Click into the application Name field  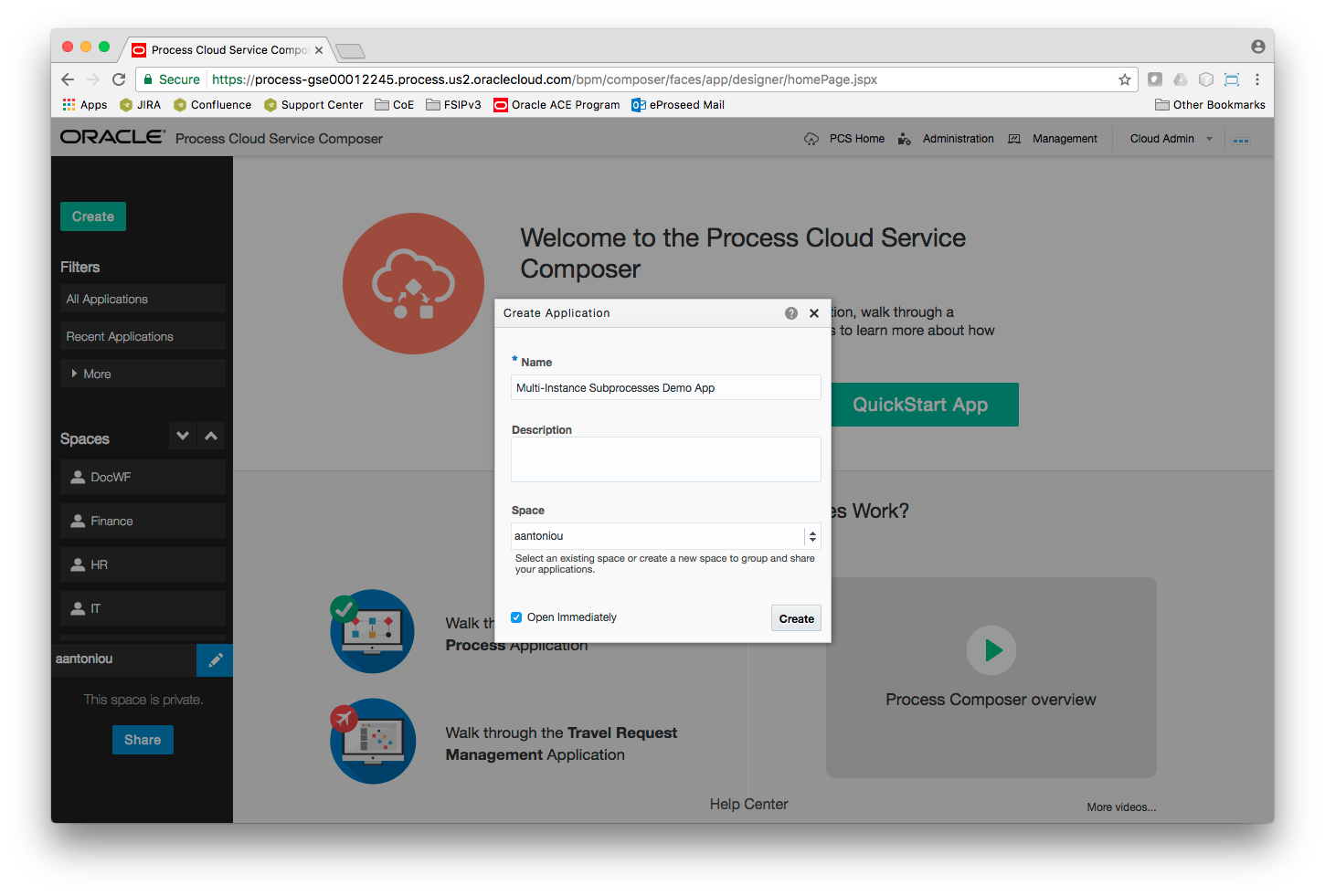pos(665,388)
